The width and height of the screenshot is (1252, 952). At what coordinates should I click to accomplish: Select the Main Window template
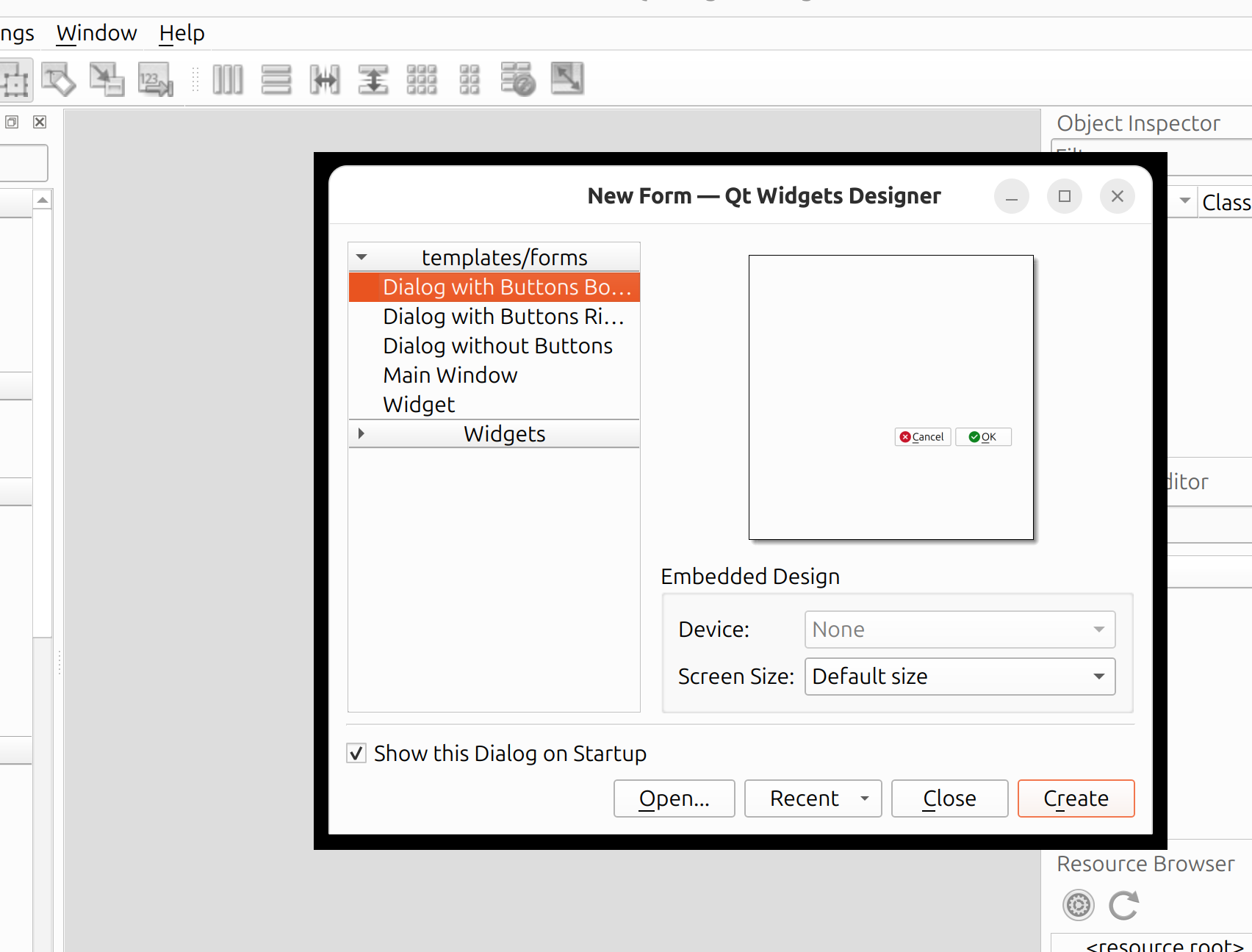450,375
